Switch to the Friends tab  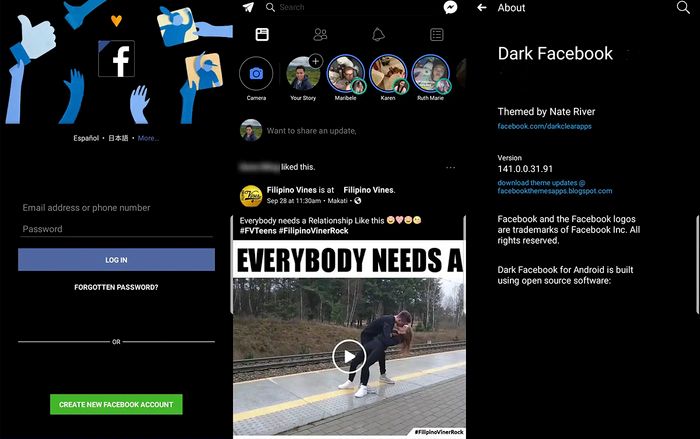click(320, 34)
